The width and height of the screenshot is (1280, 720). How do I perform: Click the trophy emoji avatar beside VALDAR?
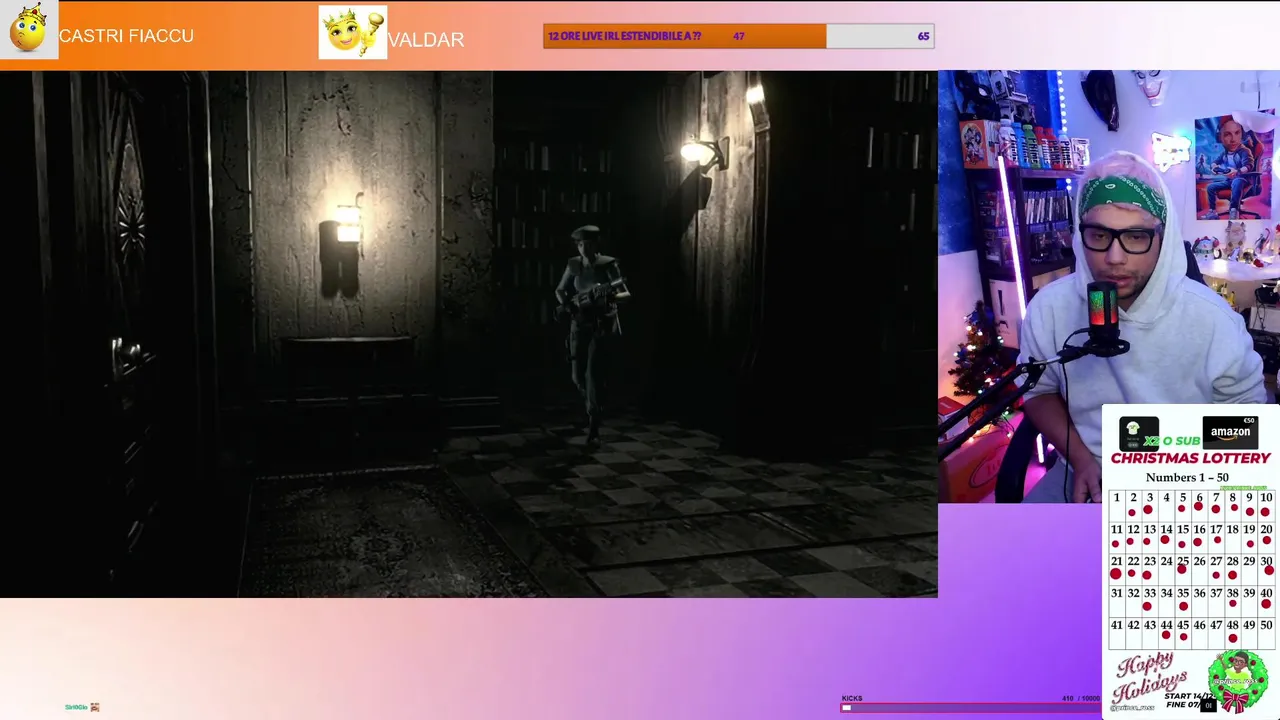coord(353,32)
